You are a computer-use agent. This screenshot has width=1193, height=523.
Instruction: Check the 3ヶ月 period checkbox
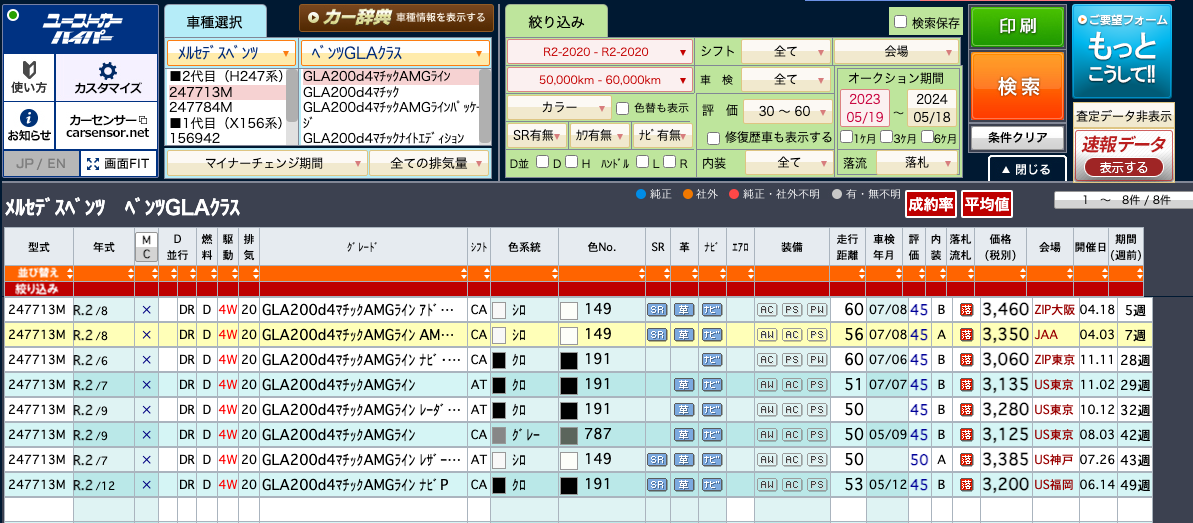pos(886,137)
